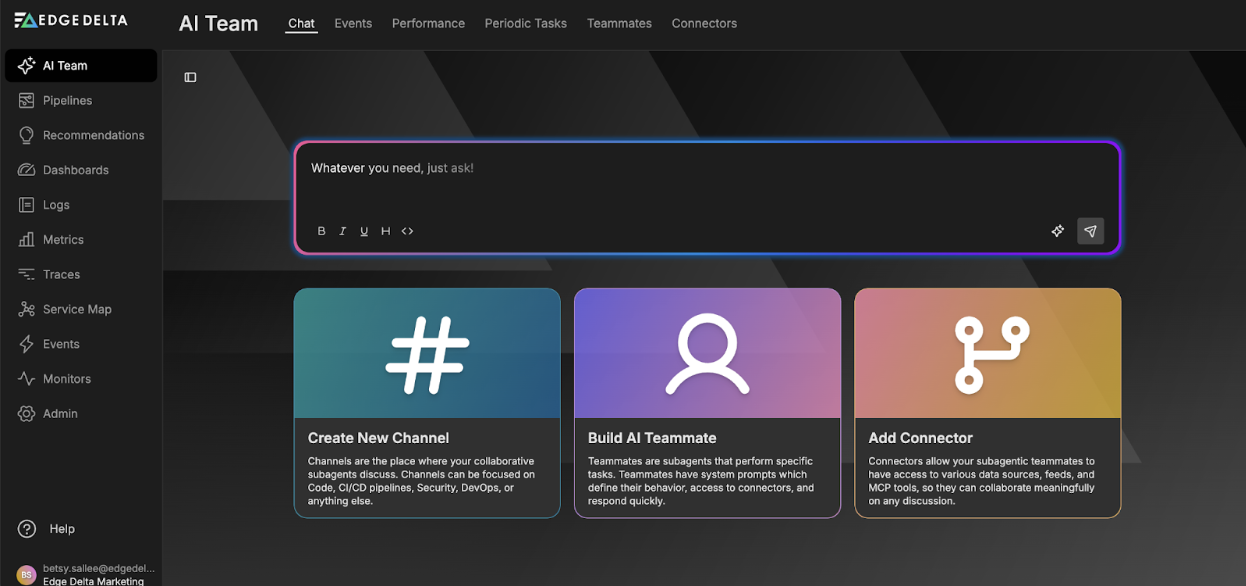Open the Admin settings entry
This screenshot has height=586, width=1246.
pos(60,413)
